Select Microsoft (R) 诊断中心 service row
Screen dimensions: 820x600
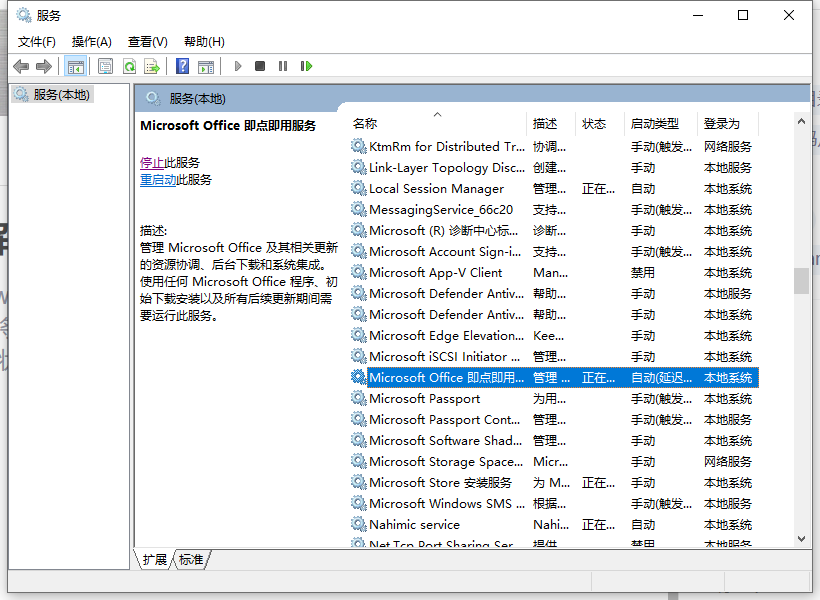coord(554,230)
